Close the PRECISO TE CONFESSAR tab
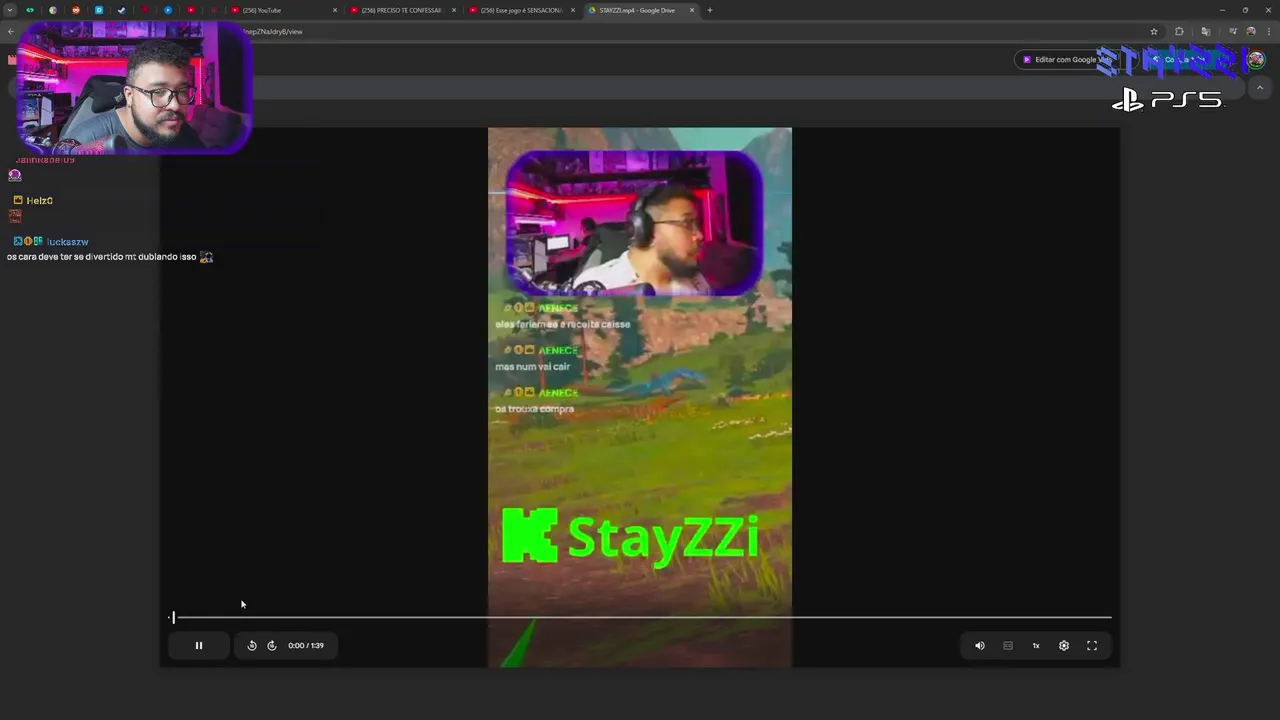This screenshot has height=720, width=1280. point(454,10)
